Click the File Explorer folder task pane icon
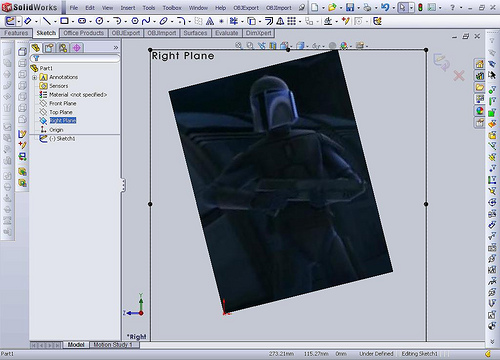Viewport: 500px width, 360px height. click(479, 87)
